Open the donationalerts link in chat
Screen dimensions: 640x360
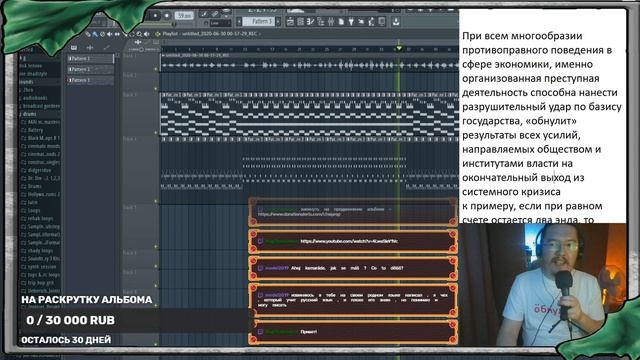click(x=299, y=214)
